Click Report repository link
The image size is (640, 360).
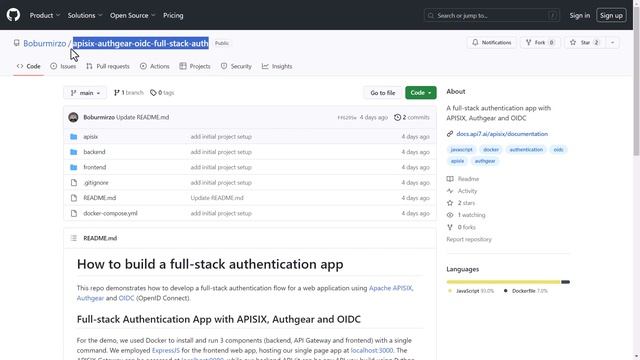pos(469,239)
